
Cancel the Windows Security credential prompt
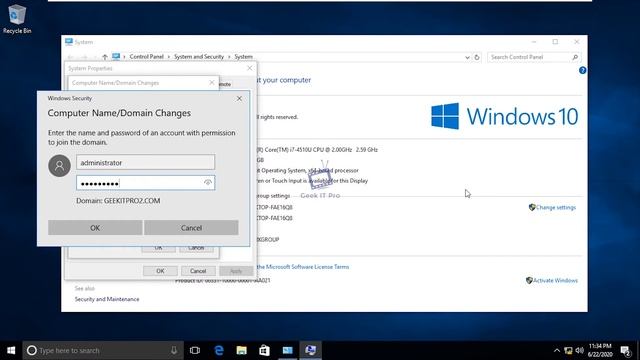(191, 228)
